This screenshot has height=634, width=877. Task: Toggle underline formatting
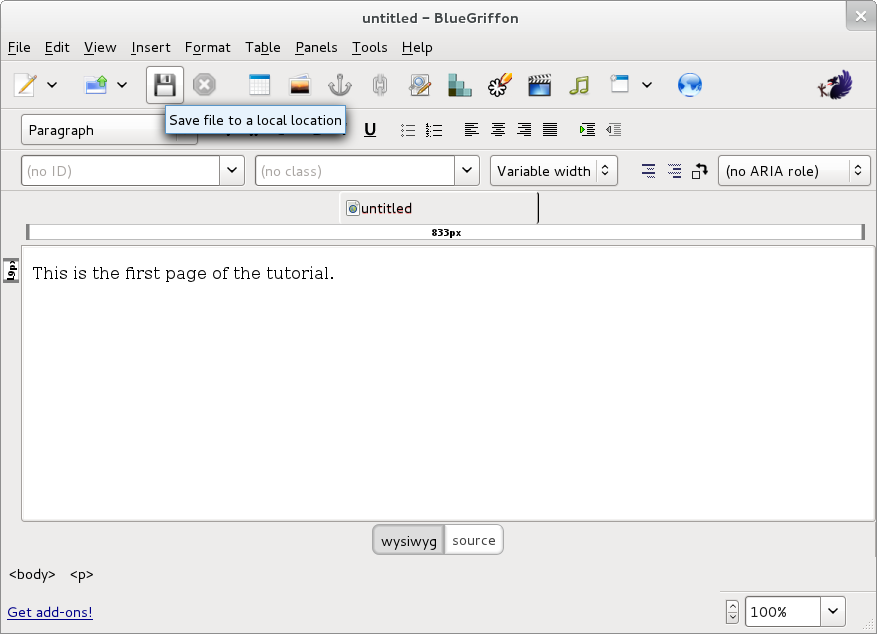pos(370,130)
